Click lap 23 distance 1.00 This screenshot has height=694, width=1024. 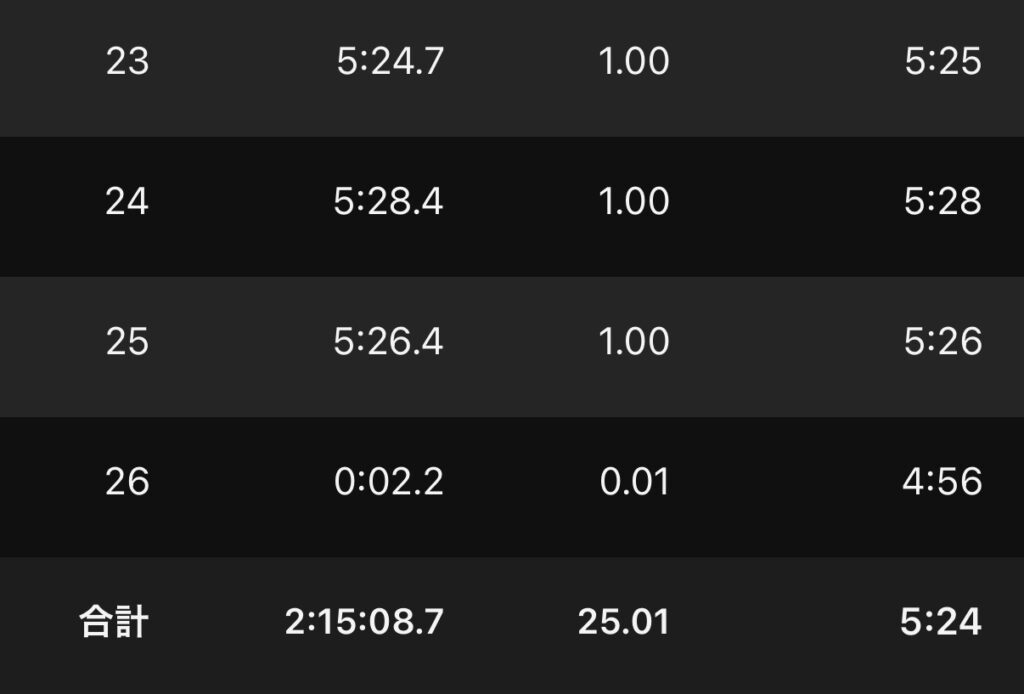click(x=634, y=62)
